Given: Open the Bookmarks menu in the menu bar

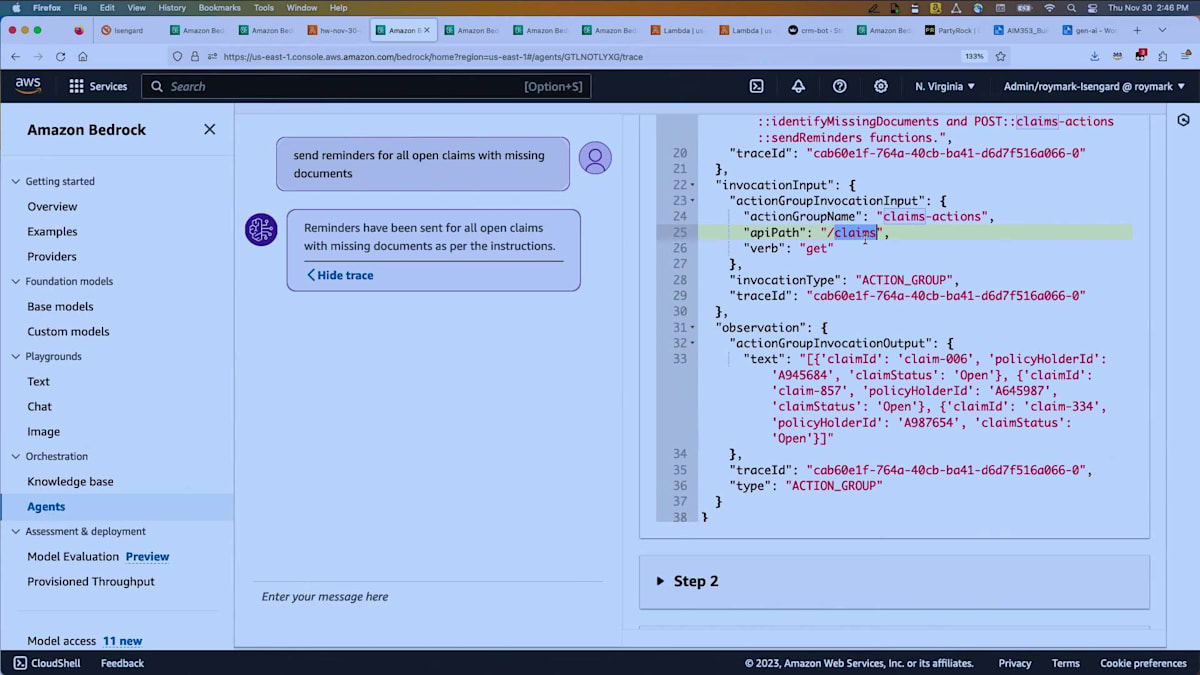Looking at the screenshot, I should (x=220, y=7).
